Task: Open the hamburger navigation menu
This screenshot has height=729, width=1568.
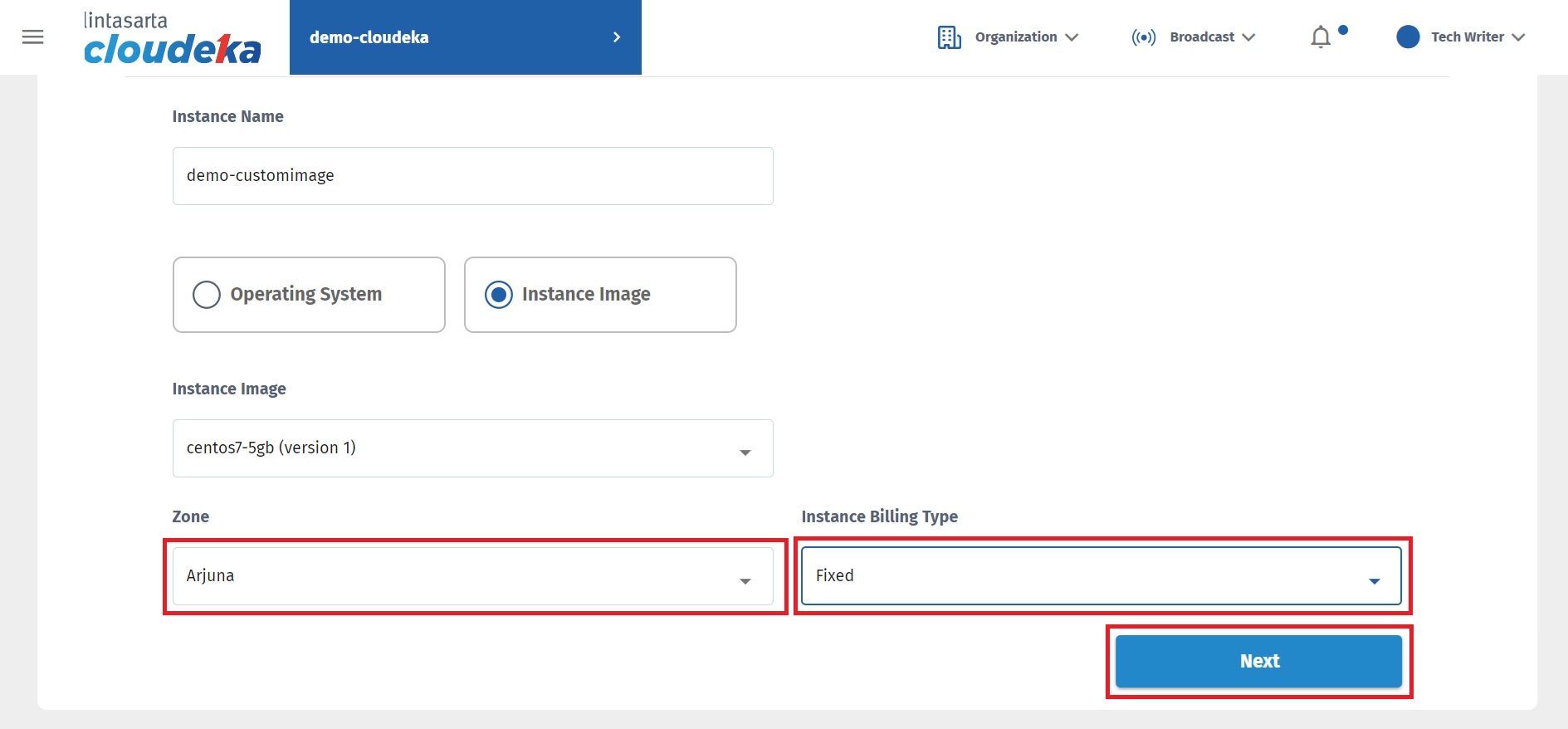Action: click(x=32, y=37)
